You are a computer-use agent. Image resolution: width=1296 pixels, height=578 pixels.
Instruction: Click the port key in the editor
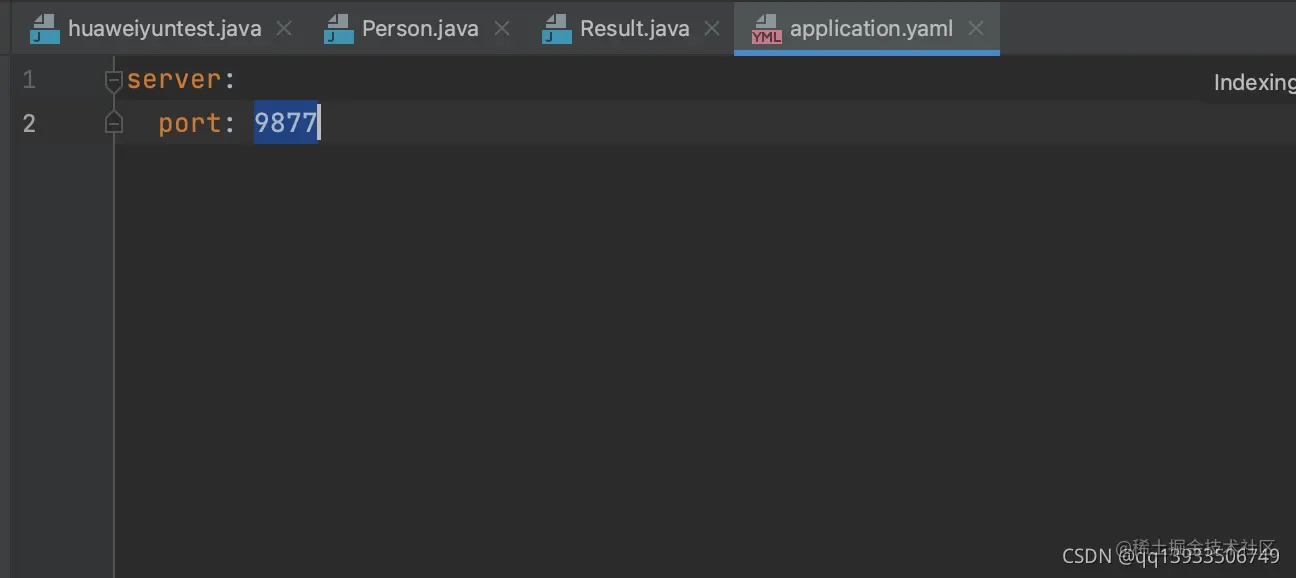[190, 123]
